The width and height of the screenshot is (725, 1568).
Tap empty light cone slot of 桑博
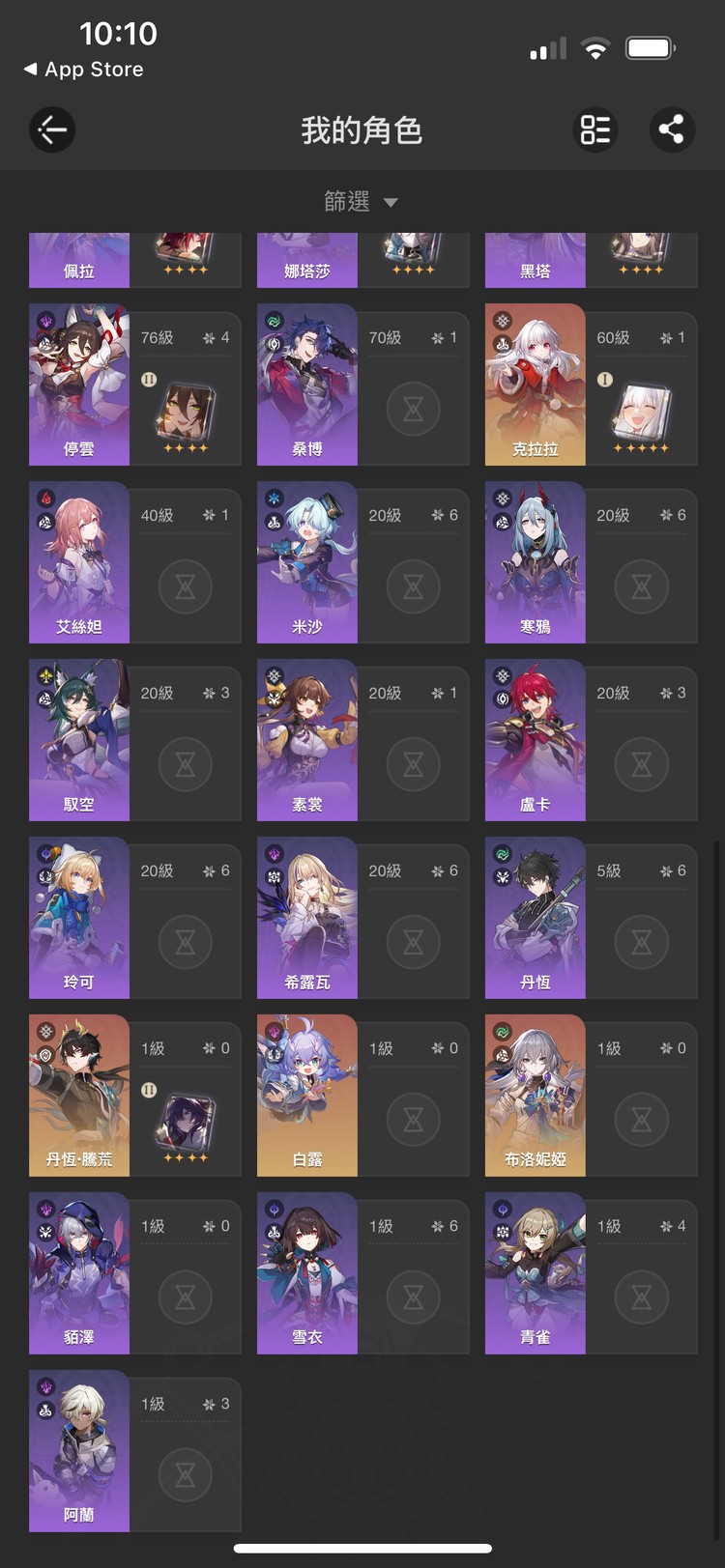click(414, 409)
